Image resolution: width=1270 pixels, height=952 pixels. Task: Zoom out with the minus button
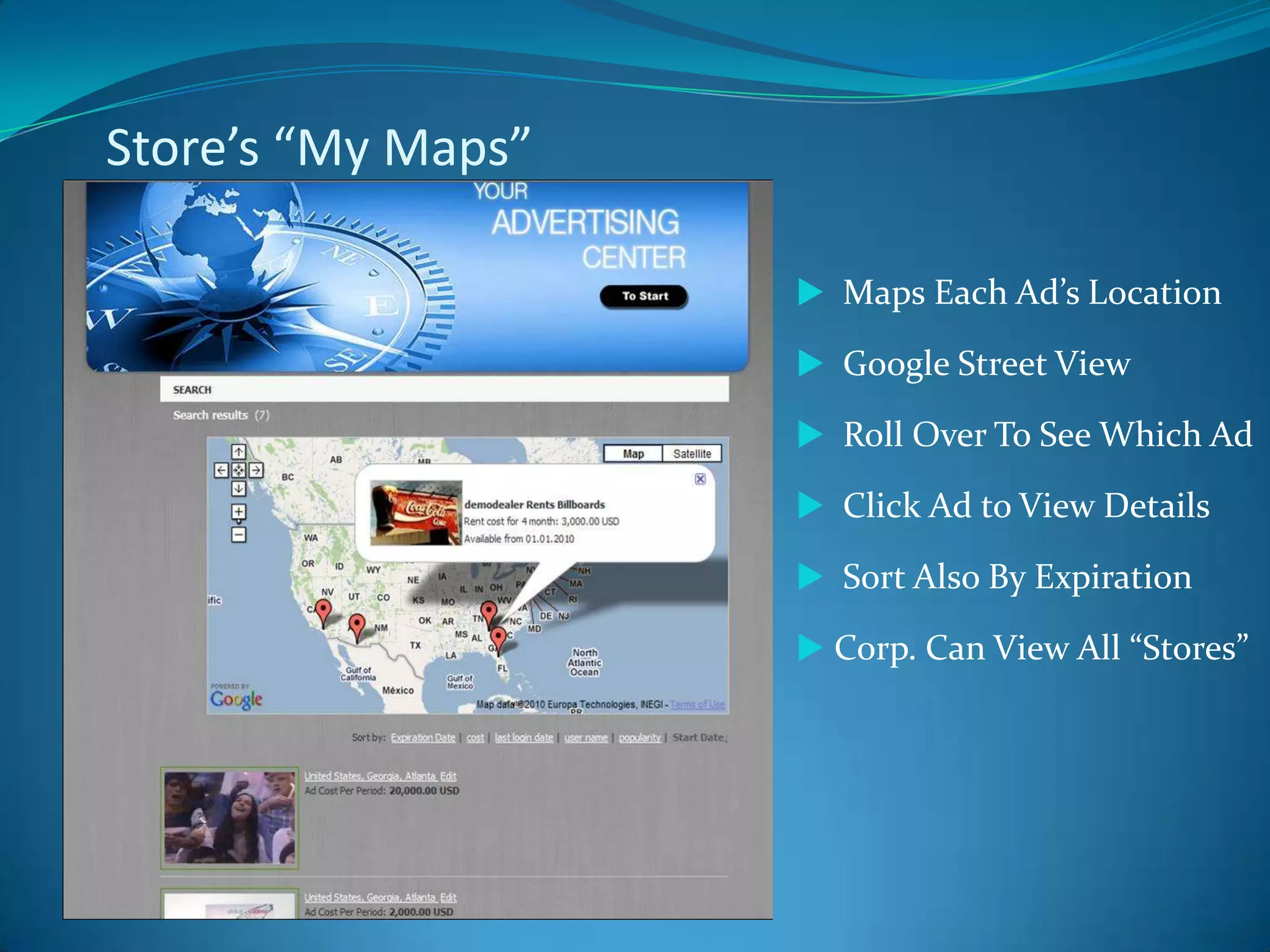pos(239,534)
